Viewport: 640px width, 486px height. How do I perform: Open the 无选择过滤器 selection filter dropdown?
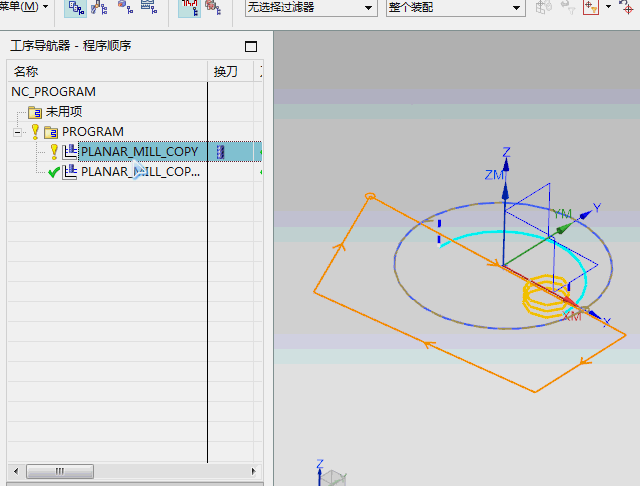[311, 8]
